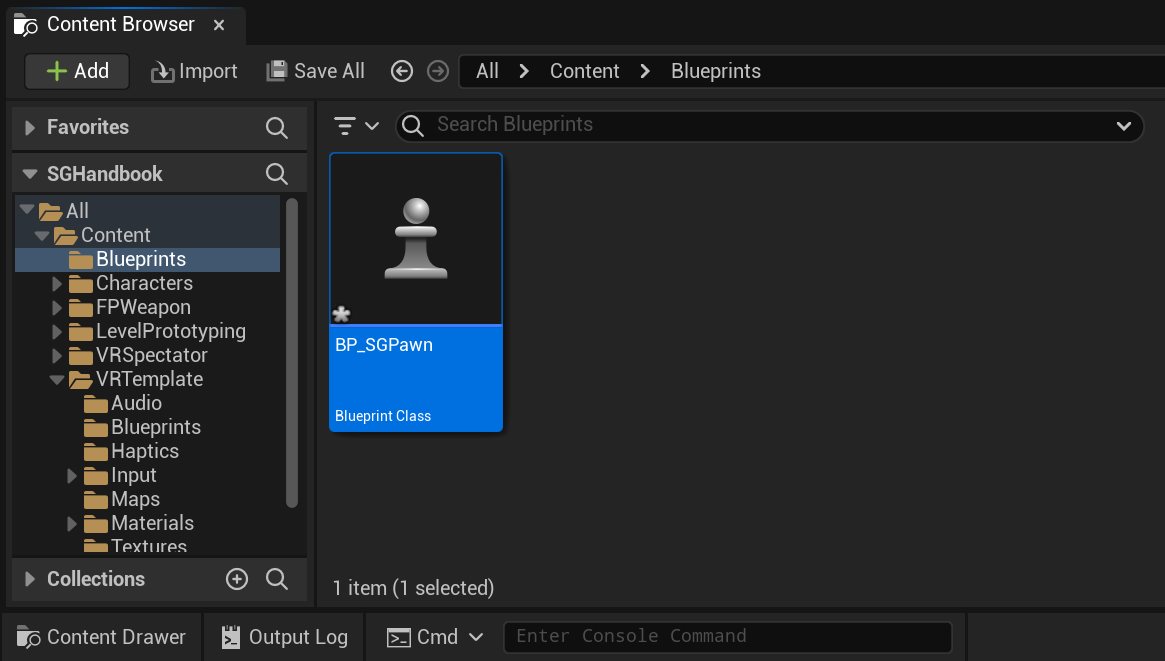Click the back navigation arrow
Image resolution: width=1165 pixels, height=661 pixels.
coord(402,71)
